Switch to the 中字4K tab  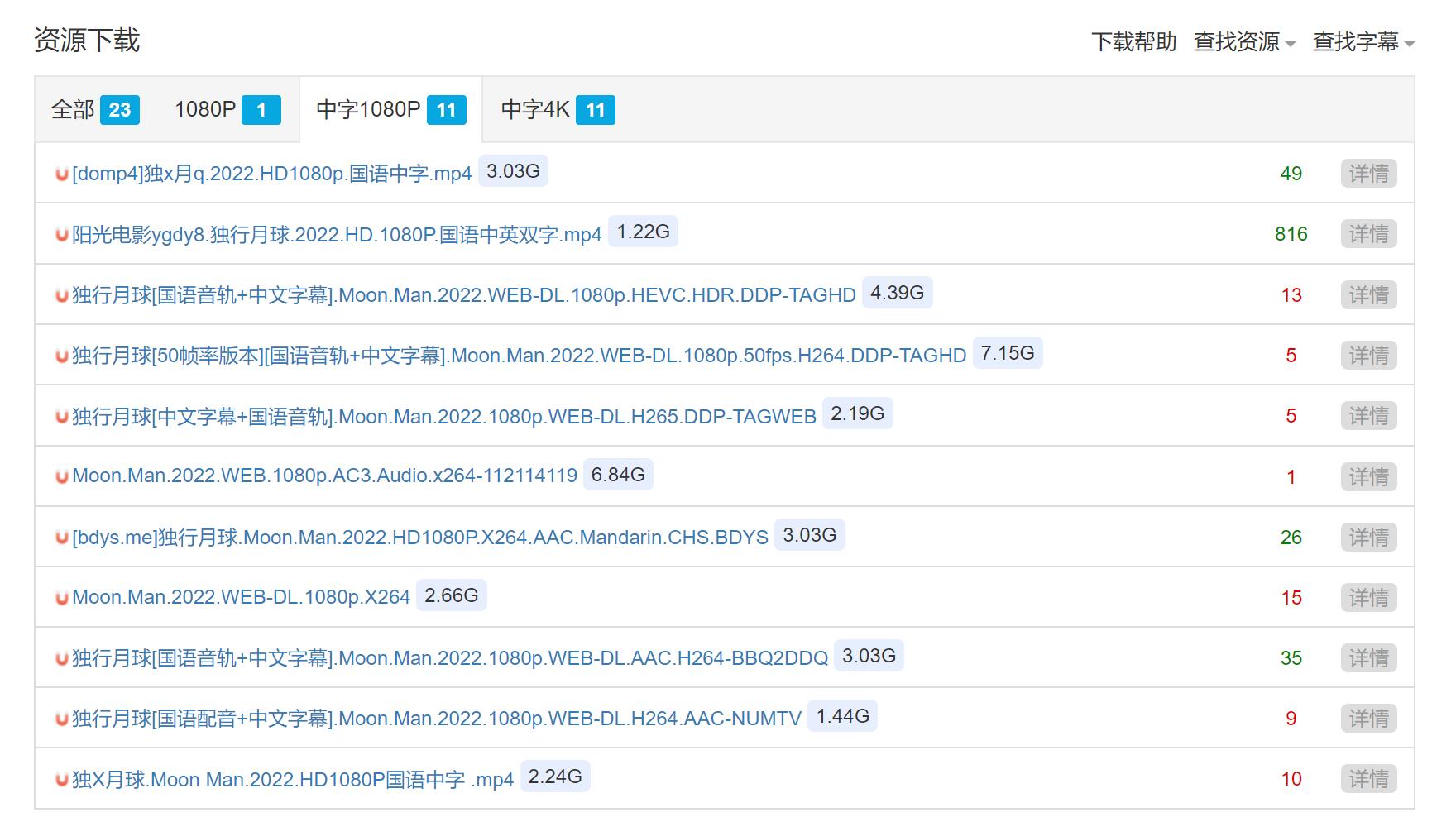pyautogui.click(x=558, y=109)
